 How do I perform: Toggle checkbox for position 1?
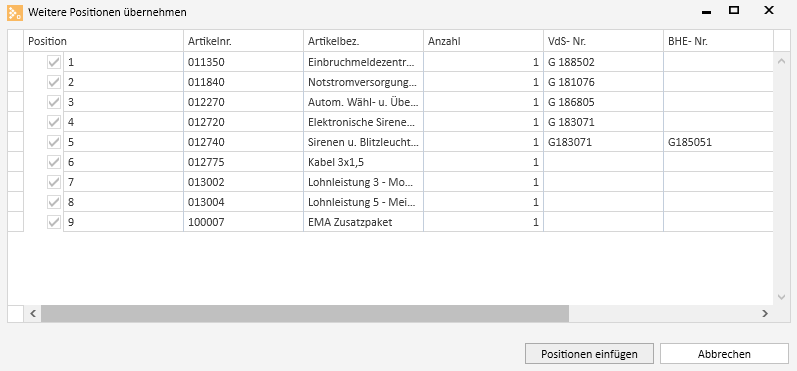point(54,63)
